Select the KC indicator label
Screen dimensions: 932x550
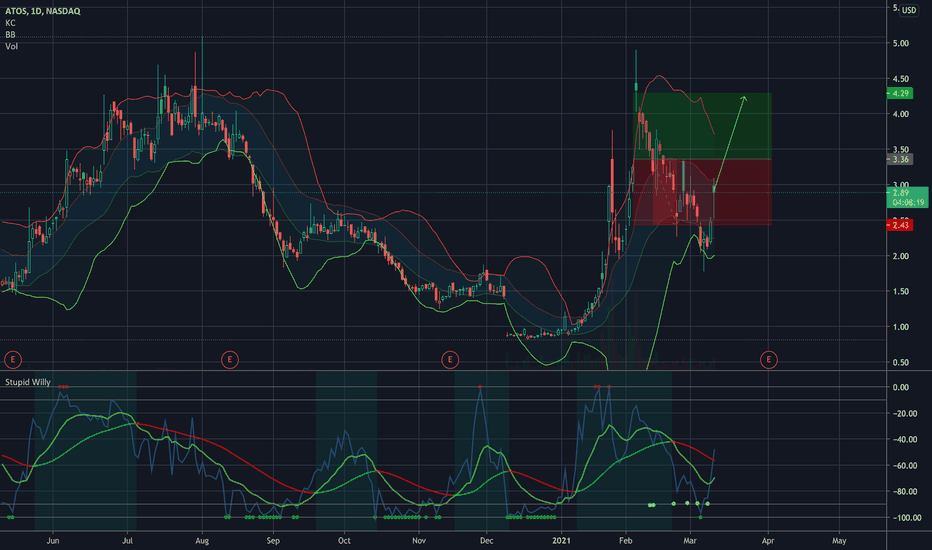coord(10,23)
